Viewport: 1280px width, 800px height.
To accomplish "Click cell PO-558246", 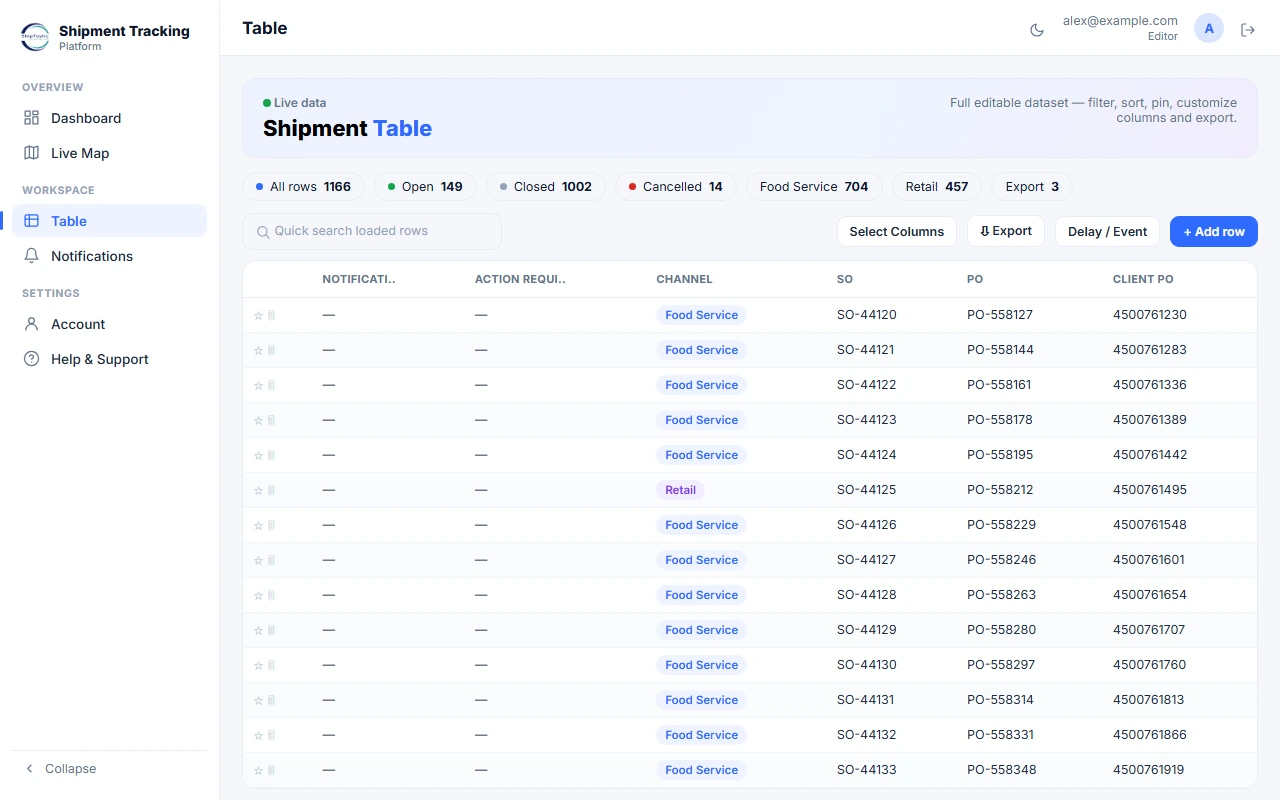I will [x=1001, y=560].
